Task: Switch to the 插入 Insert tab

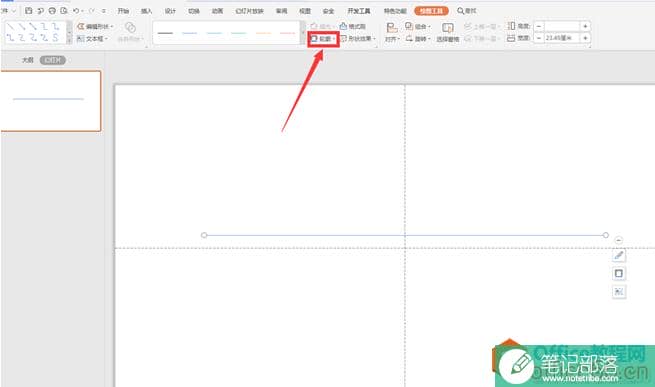Action: click(147, 11)
